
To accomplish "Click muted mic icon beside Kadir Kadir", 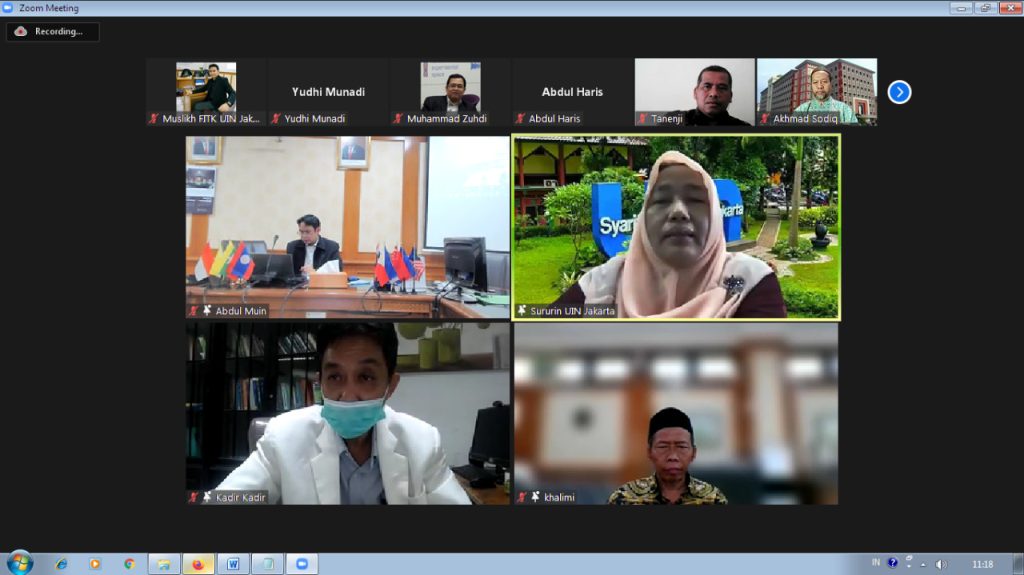I will 194,497.
